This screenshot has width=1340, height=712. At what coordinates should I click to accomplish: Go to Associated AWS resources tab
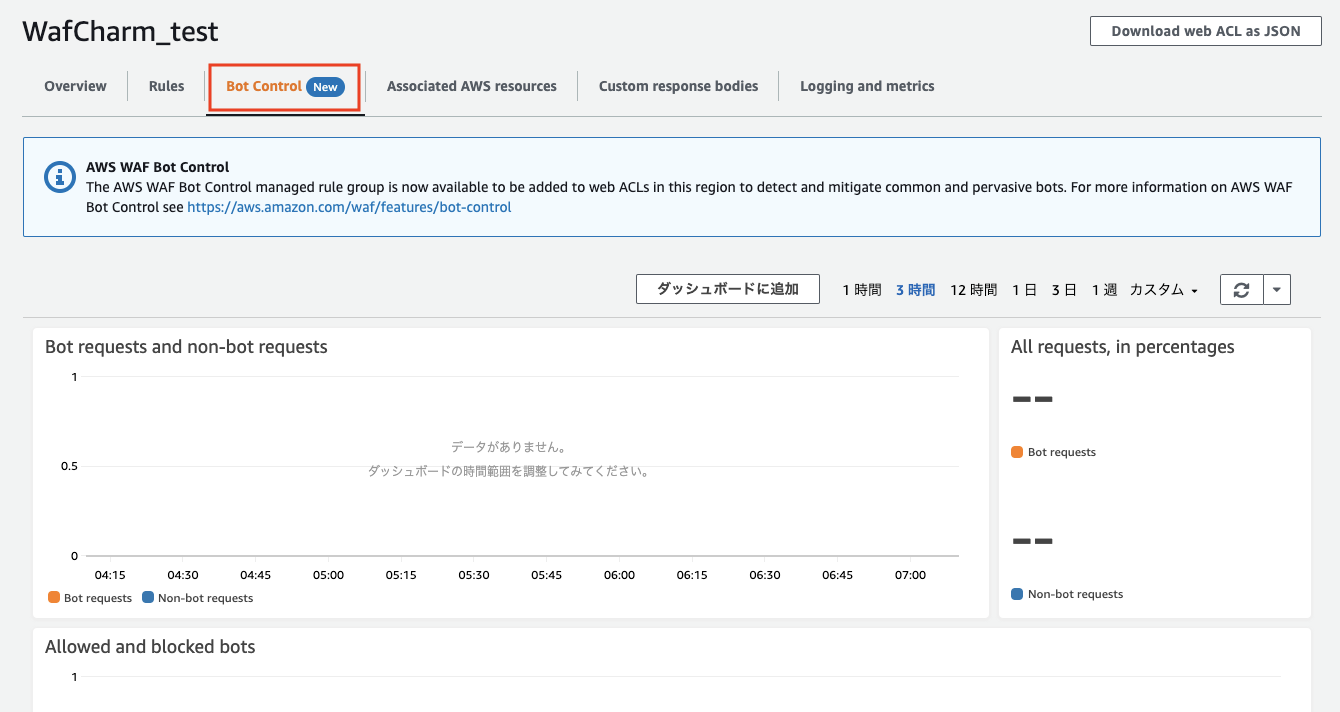click(472, 86)
